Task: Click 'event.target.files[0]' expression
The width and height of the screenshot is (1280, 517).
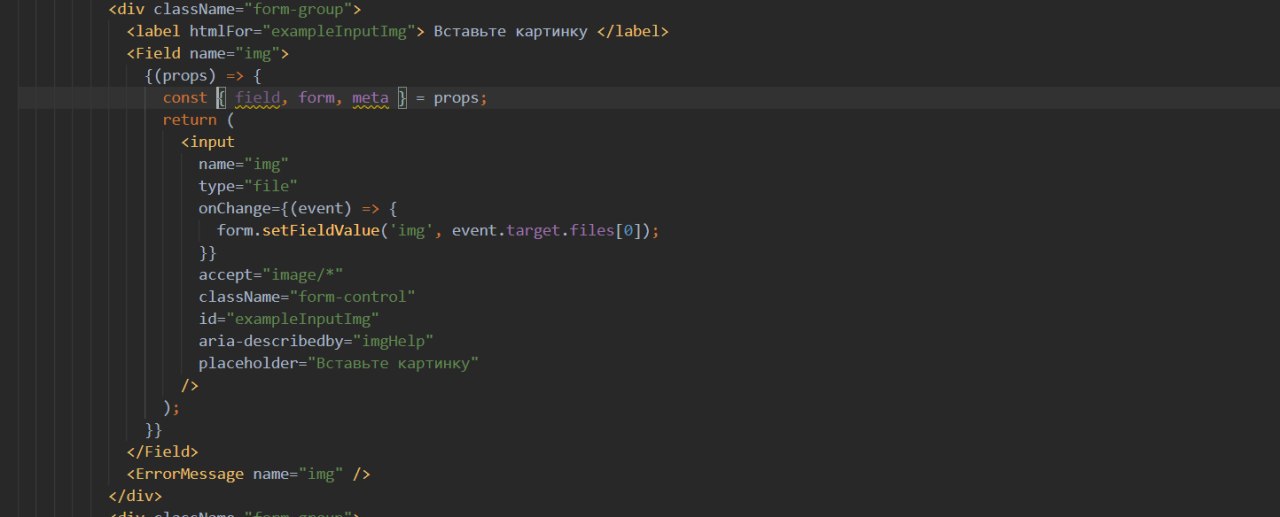Action: click(552, 230)
